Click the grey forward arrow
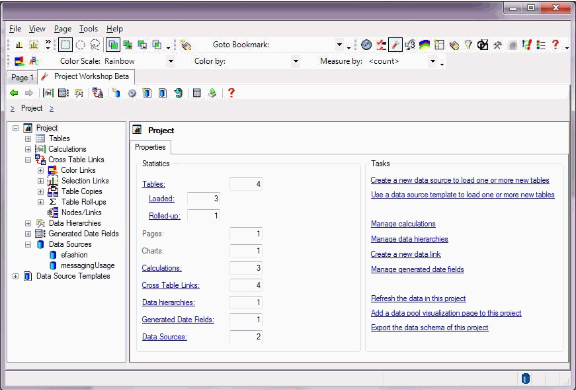 click(x=29, y=93)
